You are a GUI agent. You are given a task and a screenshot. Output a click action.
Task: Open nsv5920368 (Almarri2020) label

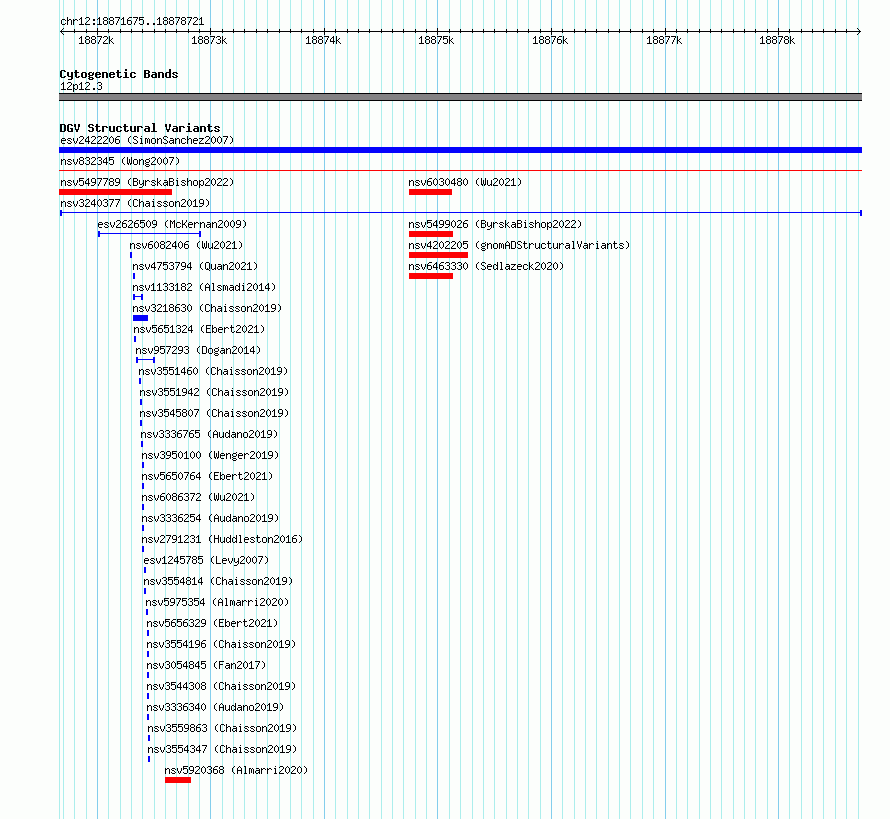(x=237, y=770)
